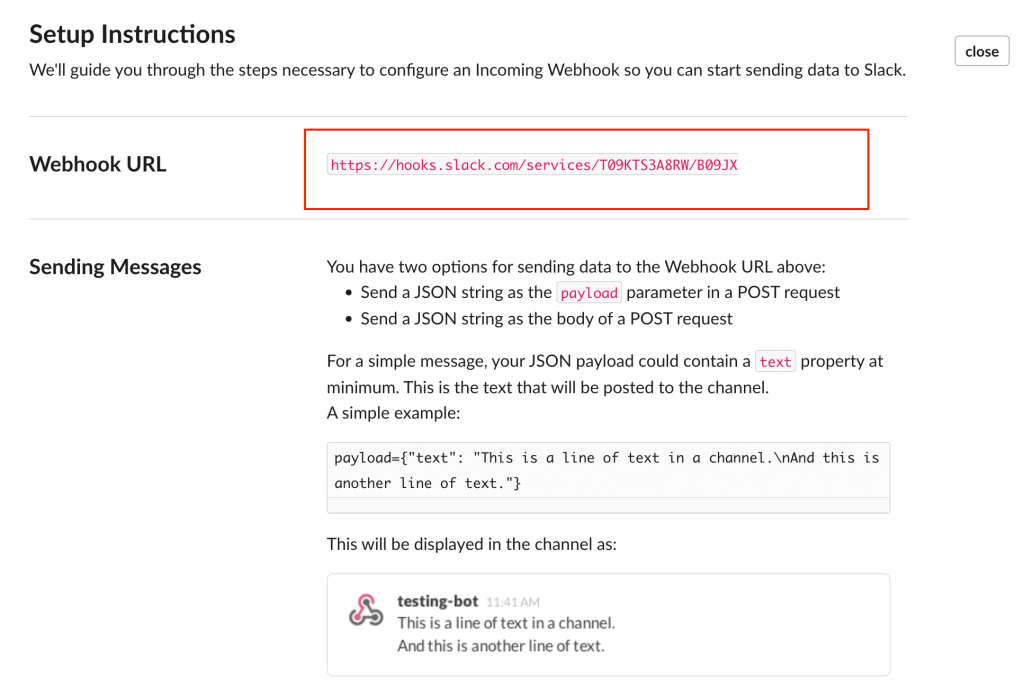Click inside the payload example code block
The image size is (1024, 687).
pos(607,470)
